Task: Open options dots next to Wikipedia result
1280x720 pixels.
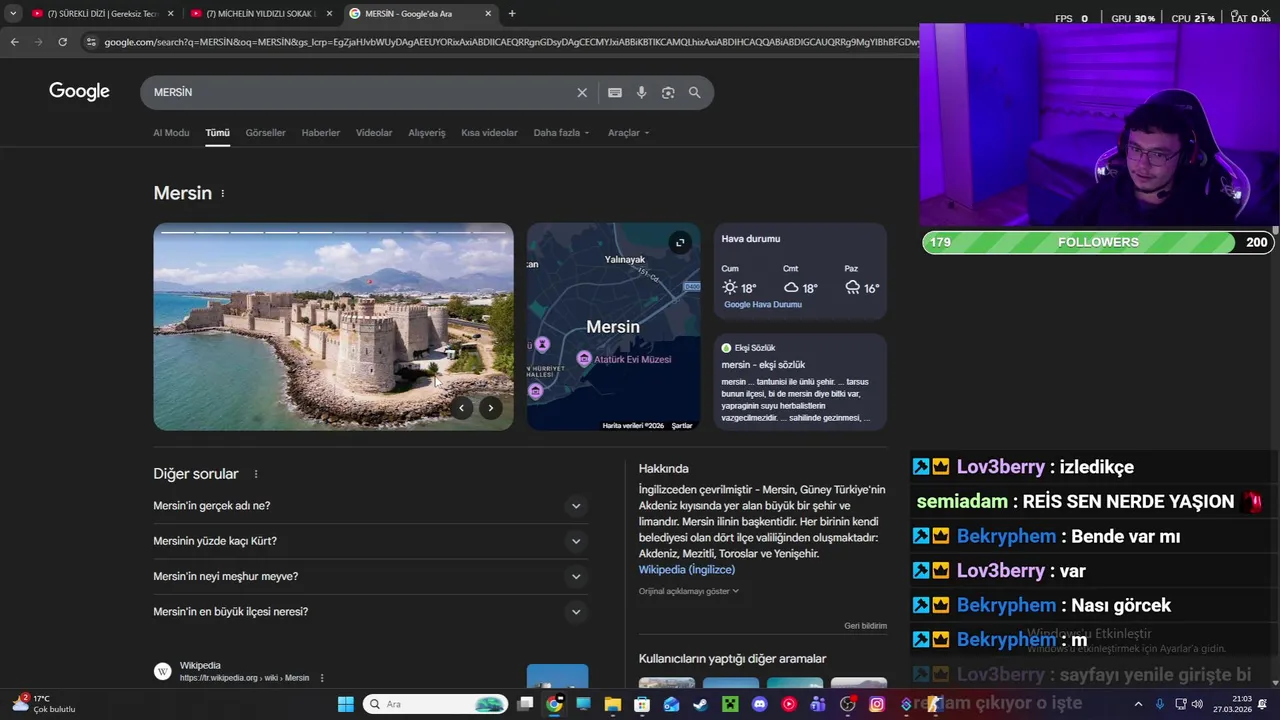Action: coord(322,678)
